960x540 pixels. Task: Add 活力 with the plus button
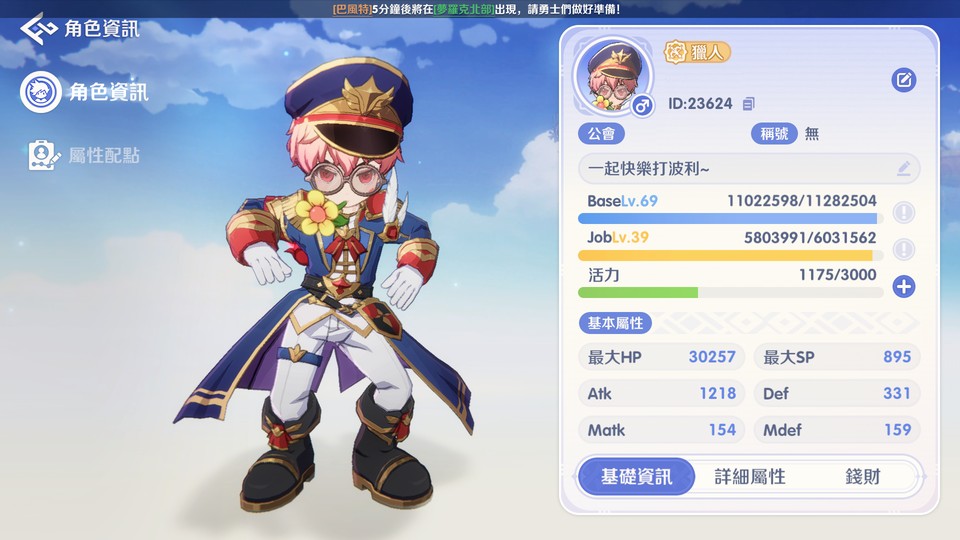click(x=904, y=286)
